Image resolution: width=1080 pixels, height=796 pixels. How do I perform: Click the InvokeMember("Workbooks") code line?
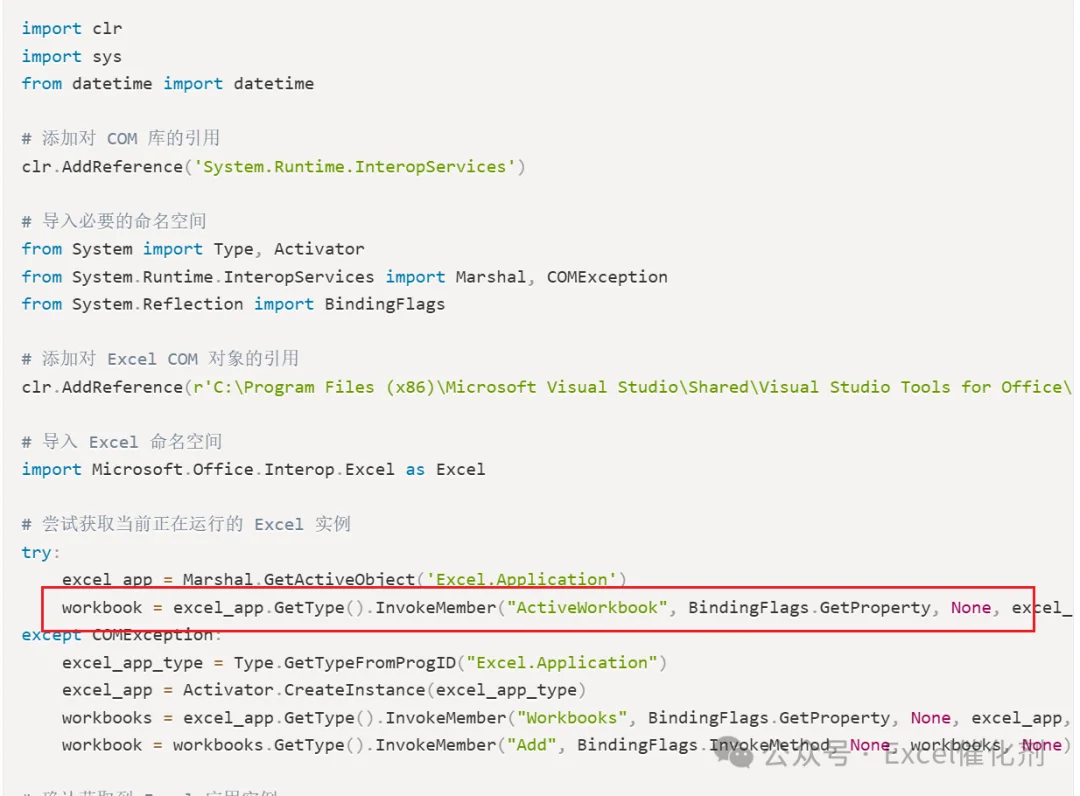567,718
